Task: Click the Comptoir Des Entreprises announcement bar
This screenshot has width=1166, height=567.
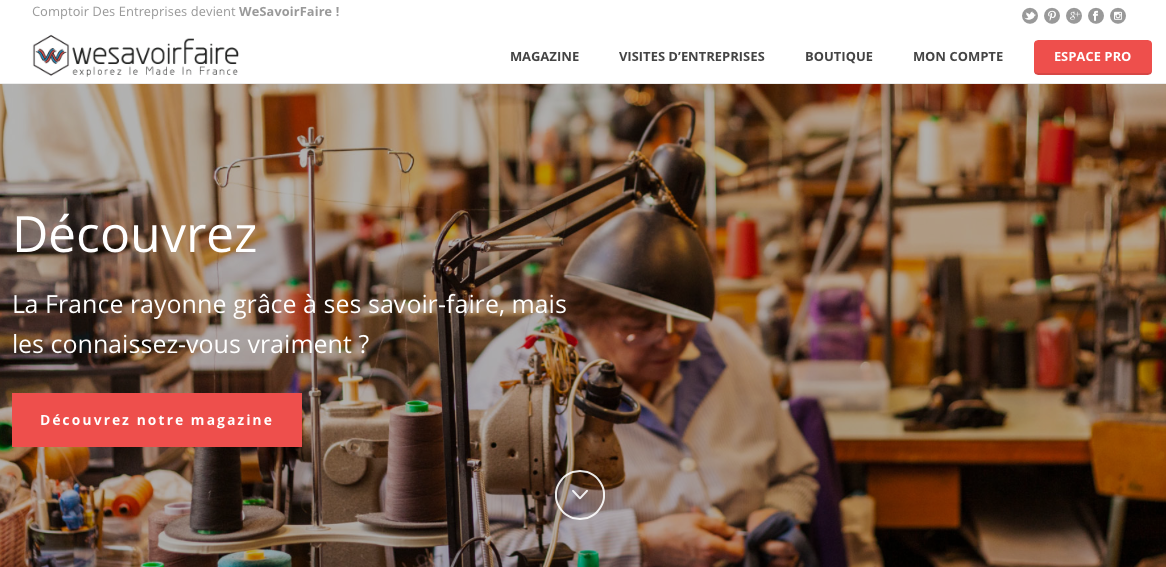Action: (x=186, y=12)
